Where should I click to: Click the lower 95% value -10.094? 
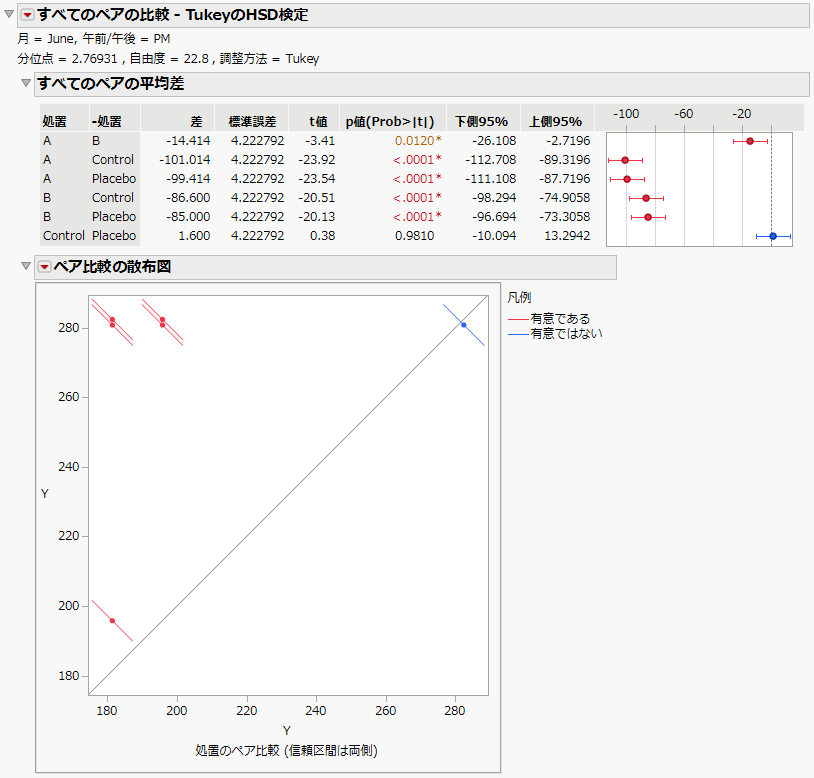[x=494, y=236]
